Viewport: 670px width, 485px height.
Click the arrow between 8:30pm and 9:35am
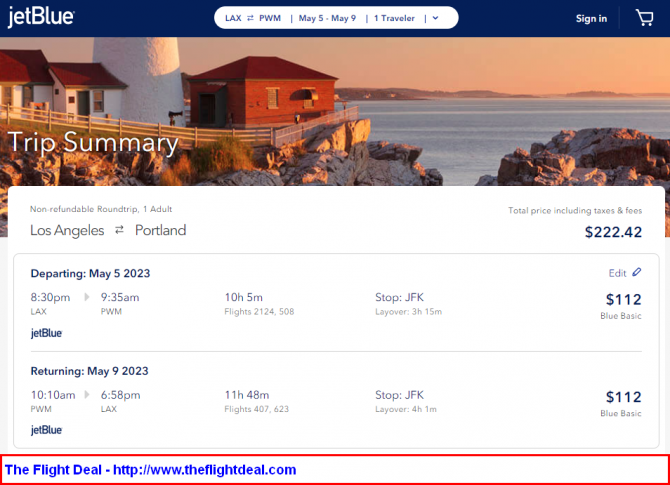tap(86, 297)
